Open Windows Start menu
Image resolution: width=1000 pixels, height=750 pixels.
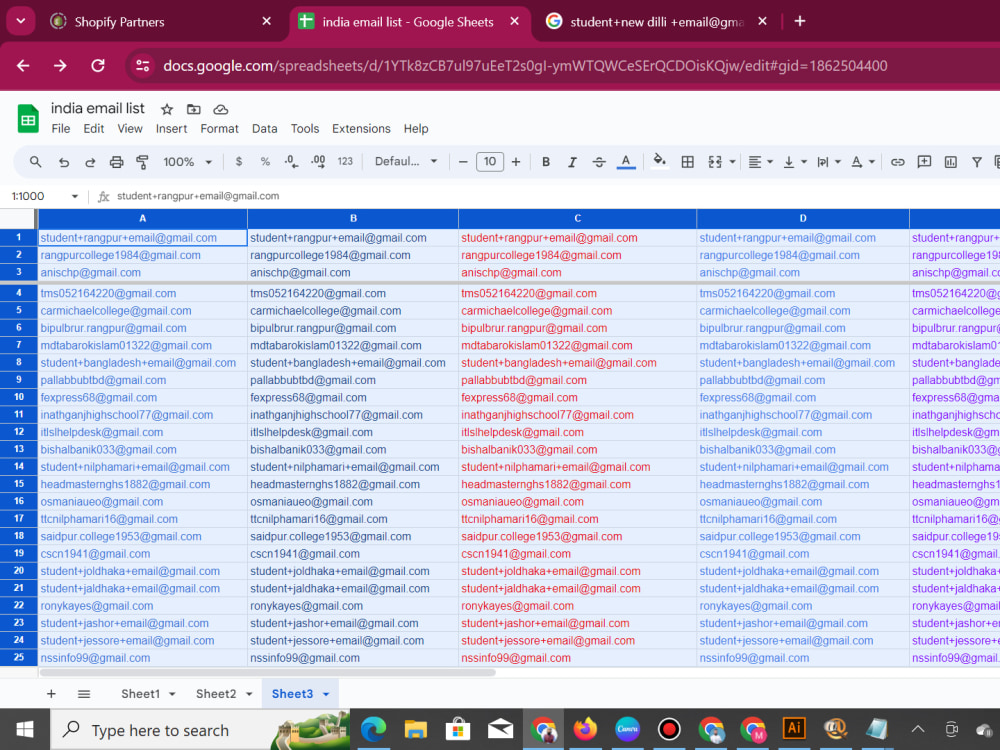tap(25, 730)
